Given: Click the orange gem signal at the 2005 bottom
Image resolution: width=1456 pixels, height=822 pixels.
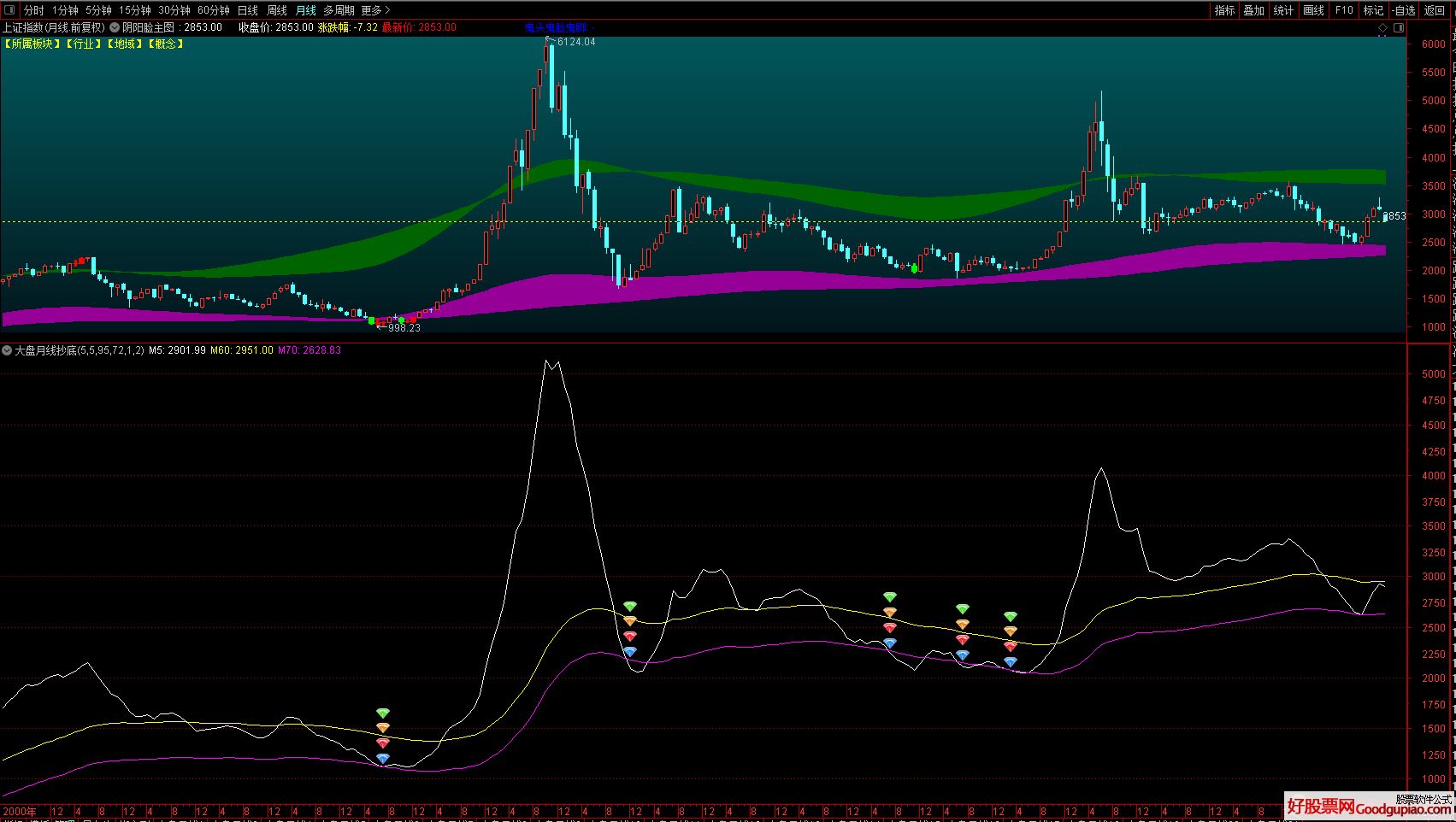Looking at the screenshot, I should [382, 728].
